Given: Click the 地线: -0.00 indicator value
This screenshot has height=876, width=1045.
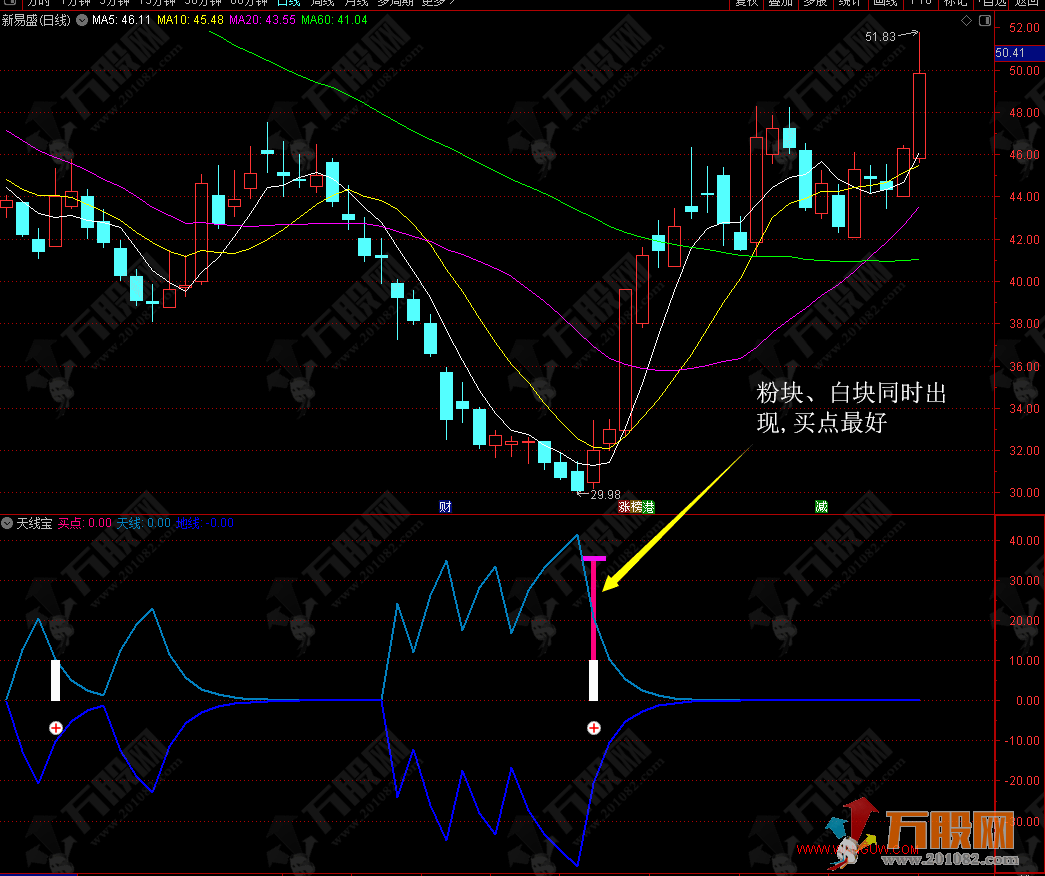Looking at the screenshot, I should coord(205,523).
